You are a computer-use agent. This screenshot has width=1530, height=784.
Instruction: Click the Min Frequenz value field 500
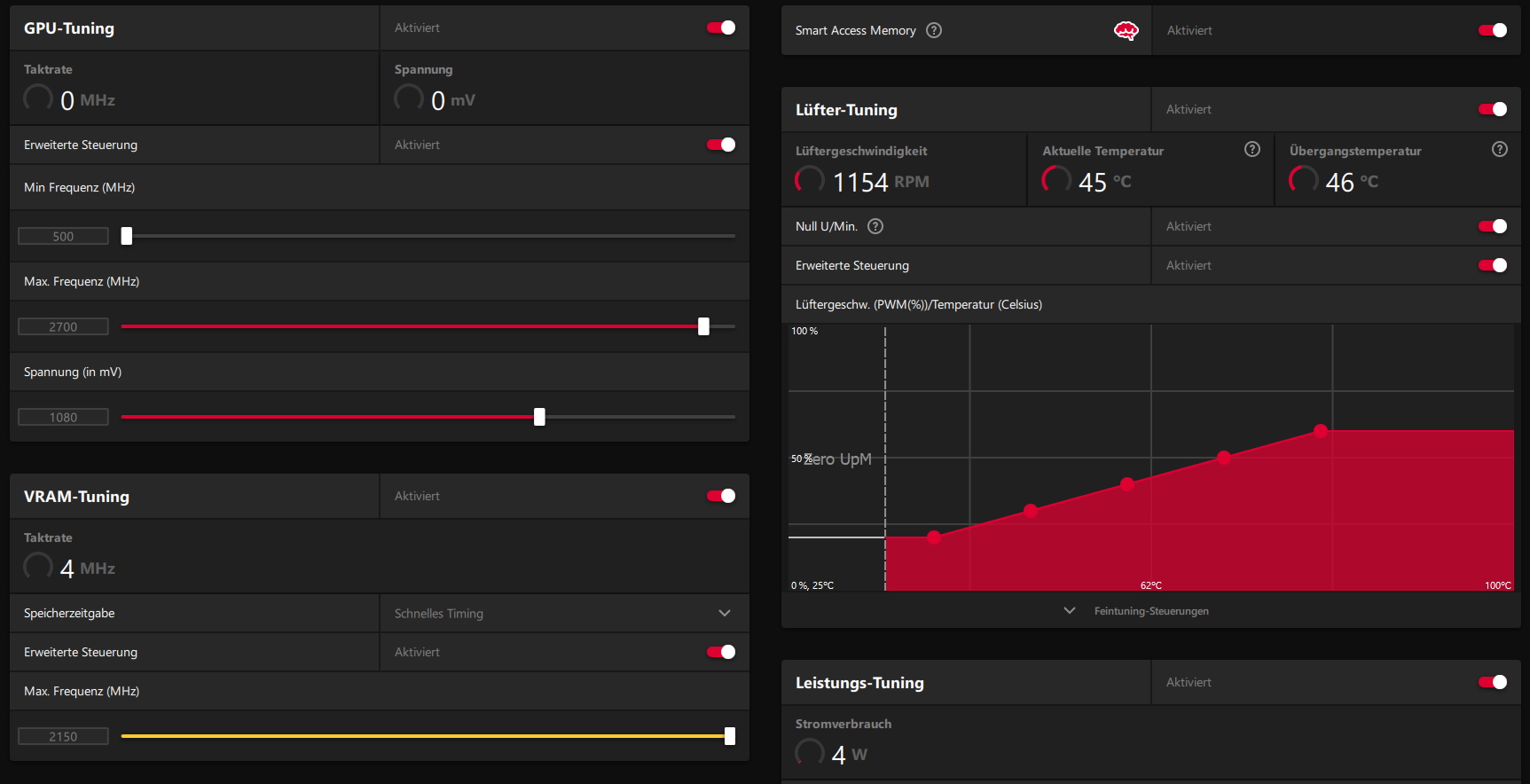coord(63,236)
